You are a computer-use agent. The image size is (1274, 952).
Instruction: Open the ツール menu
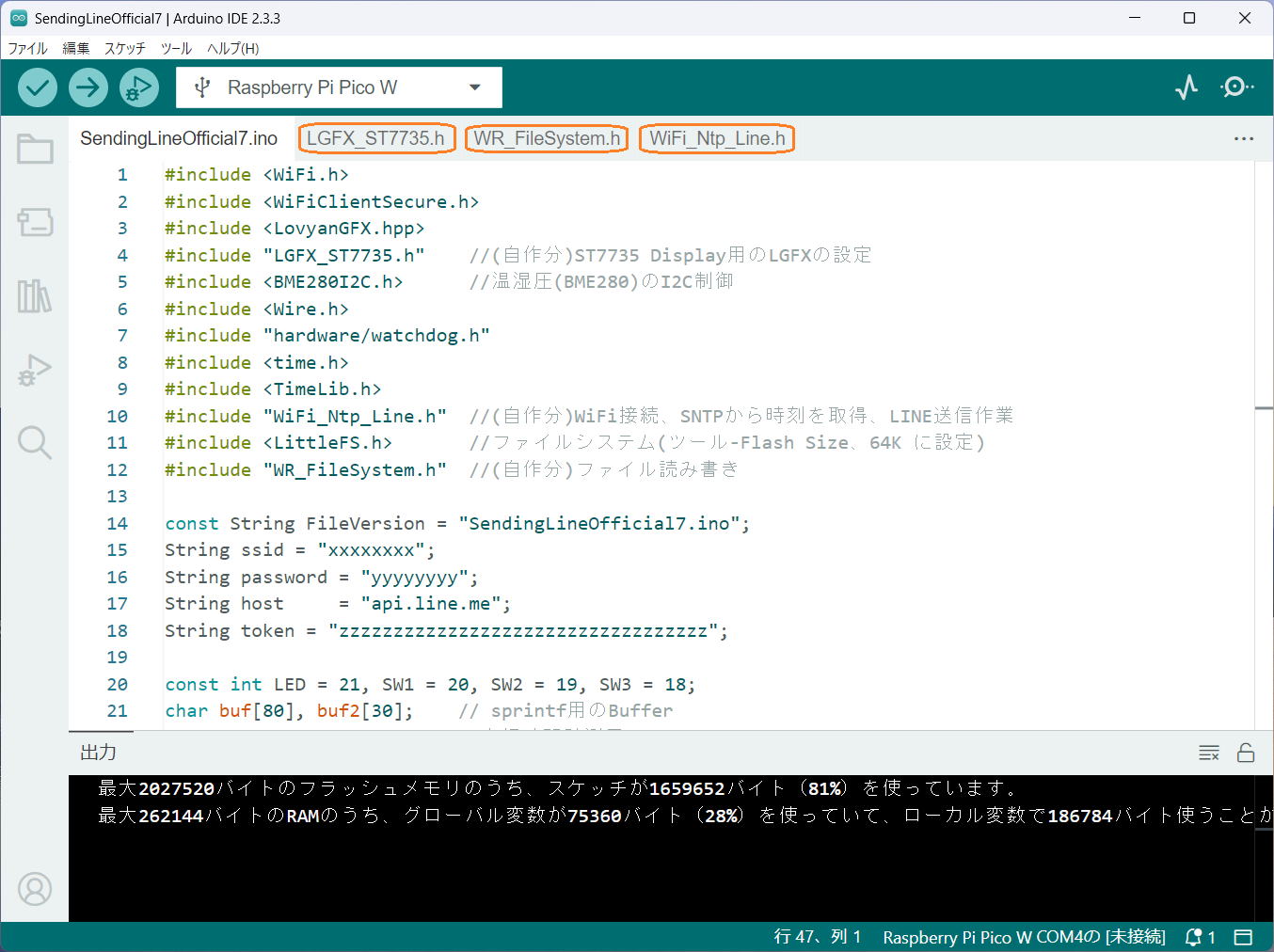tap(176, 48)
